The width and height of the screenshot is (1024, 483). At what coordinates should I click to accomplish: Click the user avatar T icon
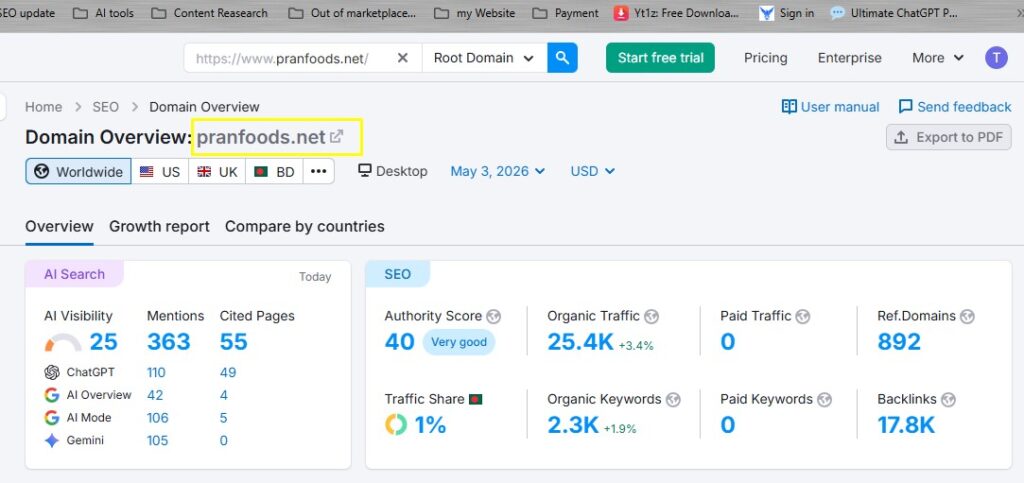click(996, 57)
